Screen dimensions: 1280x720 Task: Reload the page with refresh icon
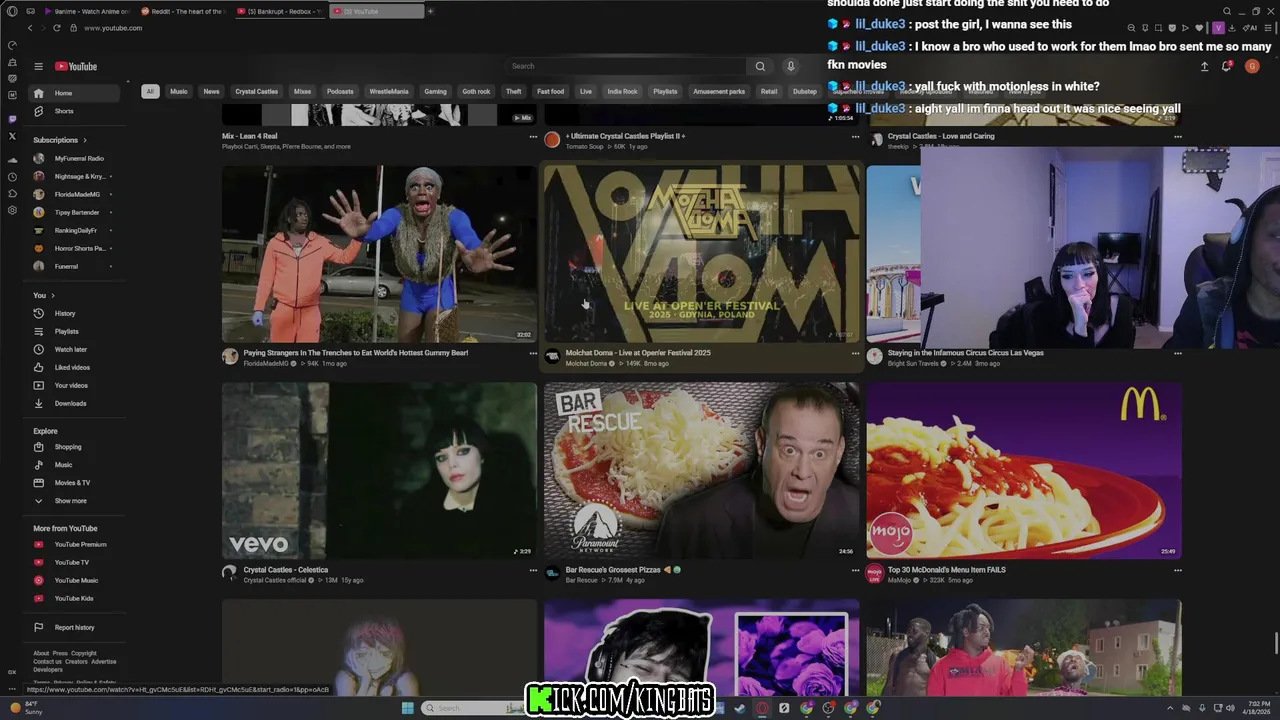click(x=57, y=28)
